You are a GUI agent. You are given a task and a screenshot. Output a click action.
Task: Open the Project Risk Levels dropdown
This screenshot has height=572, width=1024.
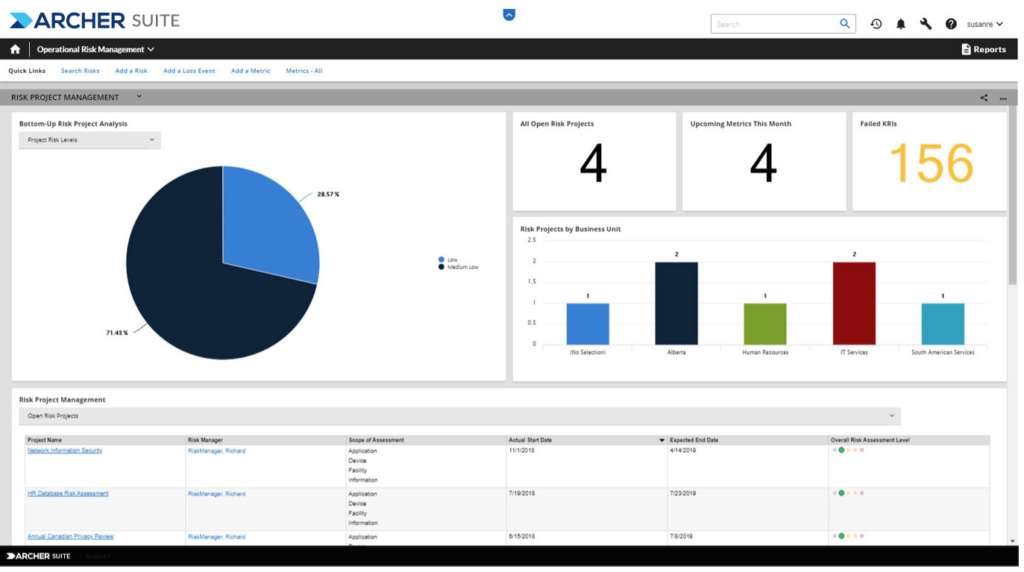(x=90, y=140)
